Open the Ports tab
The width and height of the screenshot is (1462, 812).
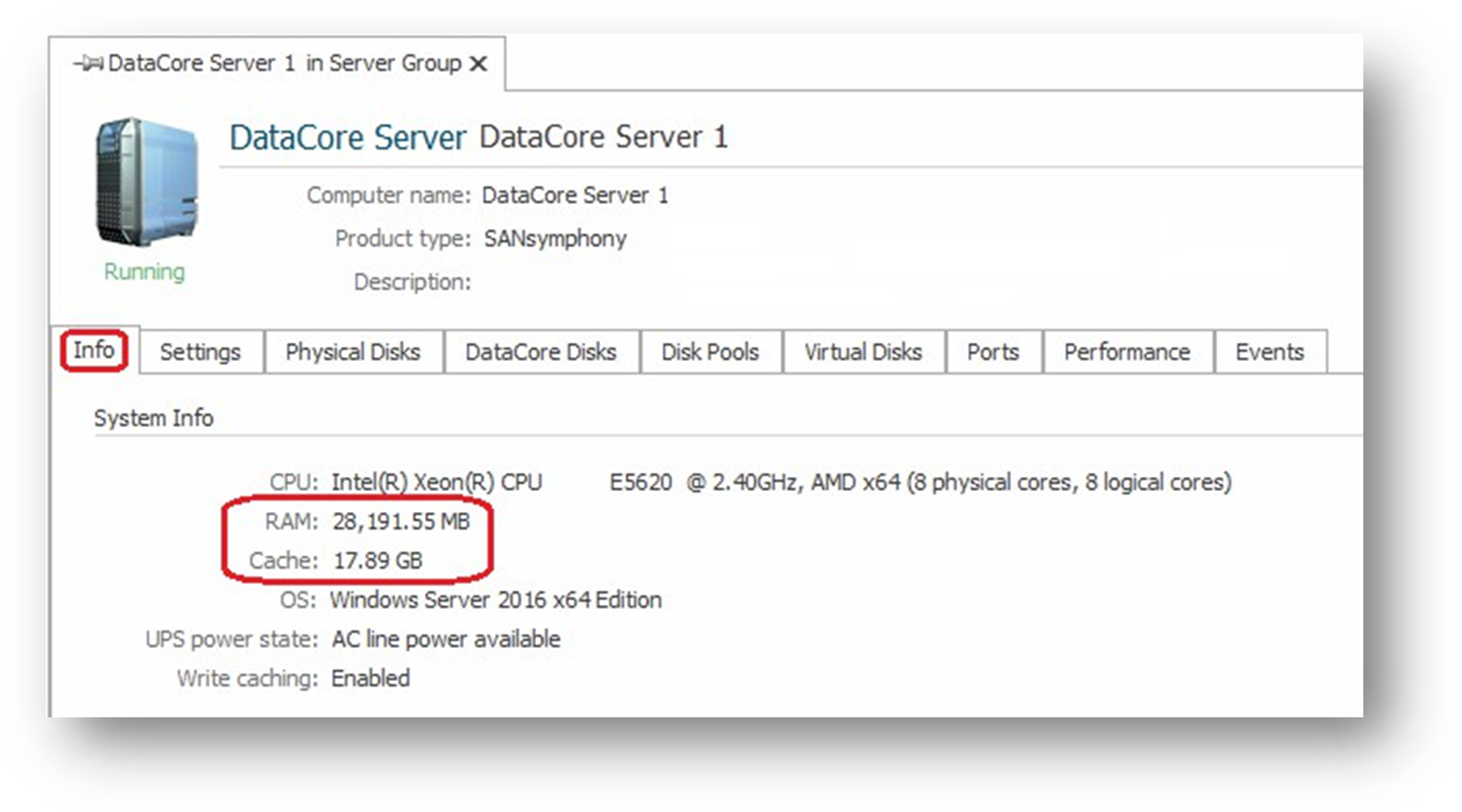(993, 352)
